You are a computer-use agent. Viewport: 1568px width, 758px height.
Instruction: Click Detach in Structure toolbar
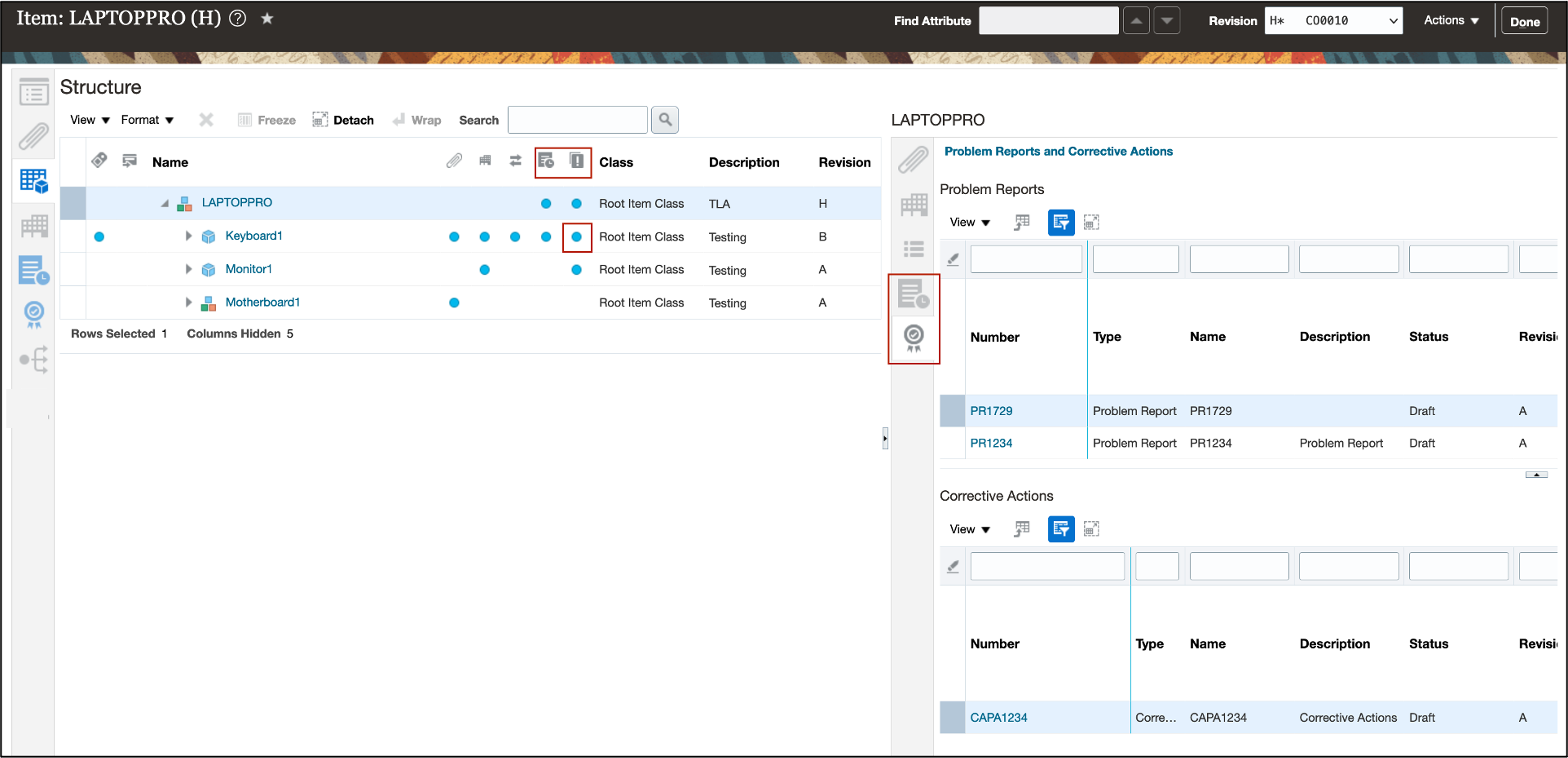343,120
